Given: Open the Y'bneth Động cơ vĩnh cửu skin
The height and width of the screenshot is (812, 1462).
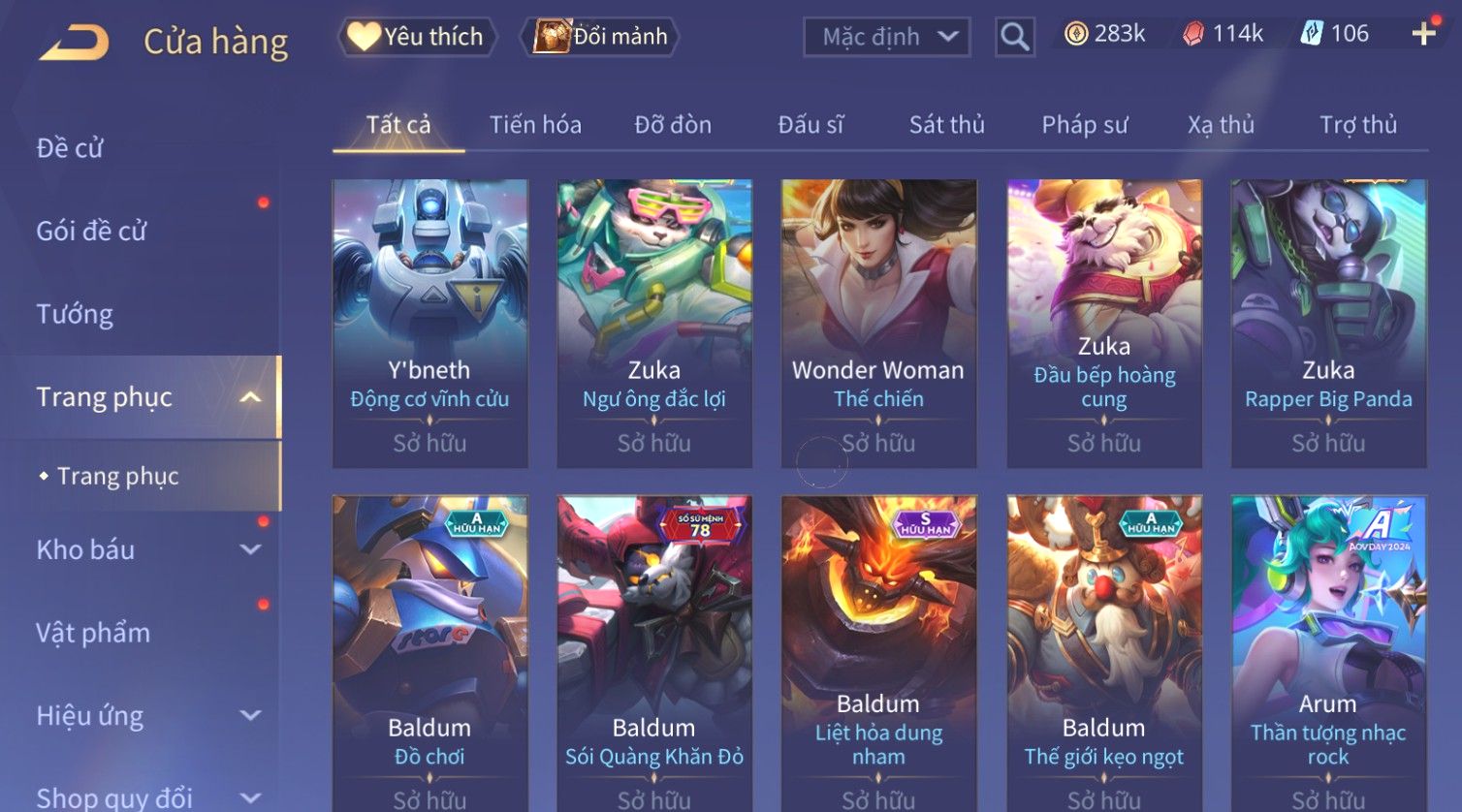Looking at the screenshot, I should pyautogui.click(x=429, y=324).
